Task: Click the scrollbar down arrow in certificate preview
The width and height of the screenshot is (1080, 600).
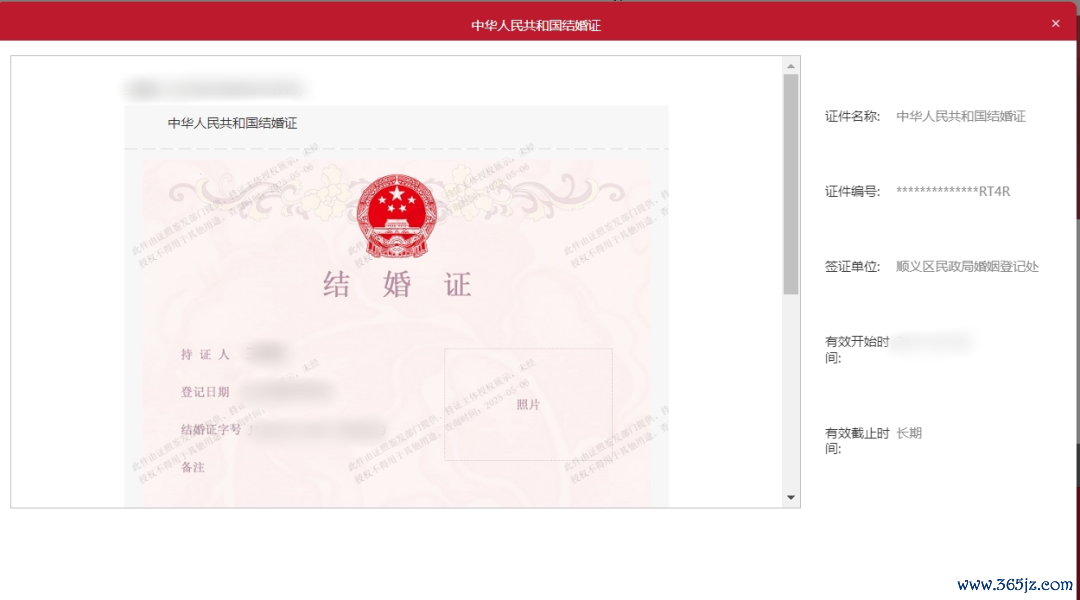Action: (791, 497)
